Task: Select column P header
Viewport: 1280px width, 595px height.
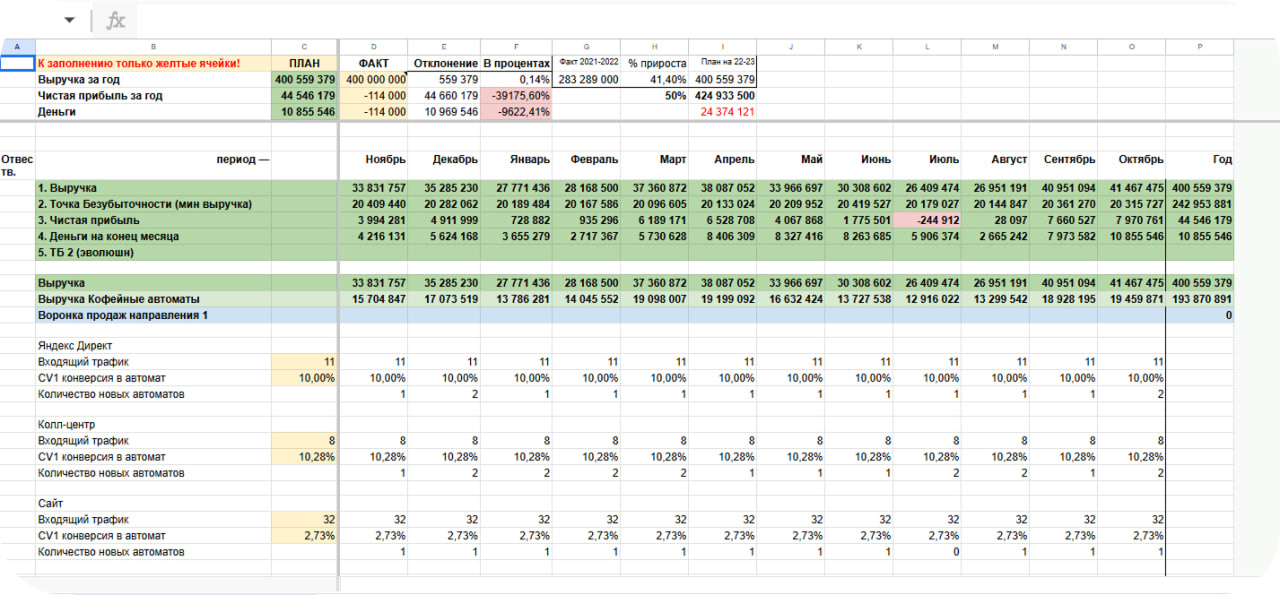Action: point(1199,47)
